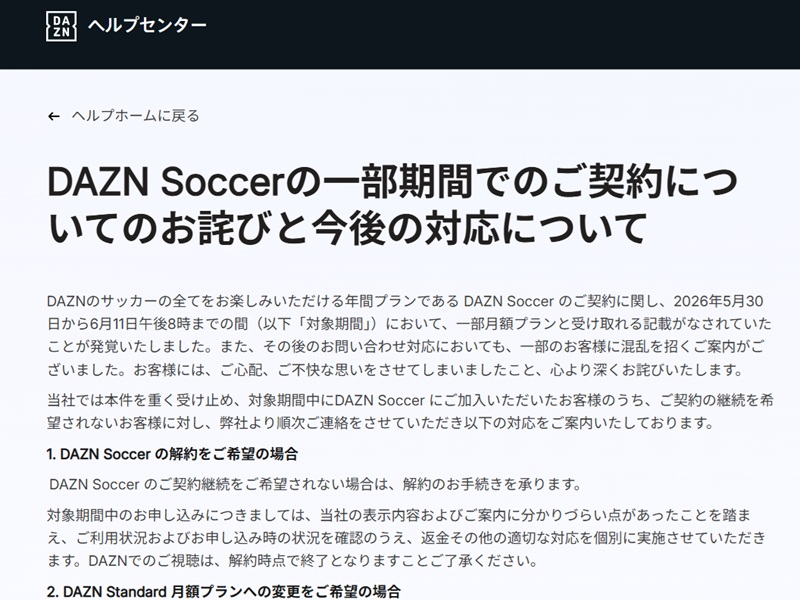
Task: Click heading 1. DAZN Soccer の解約をご希望の場合
Action: [172, 454]
